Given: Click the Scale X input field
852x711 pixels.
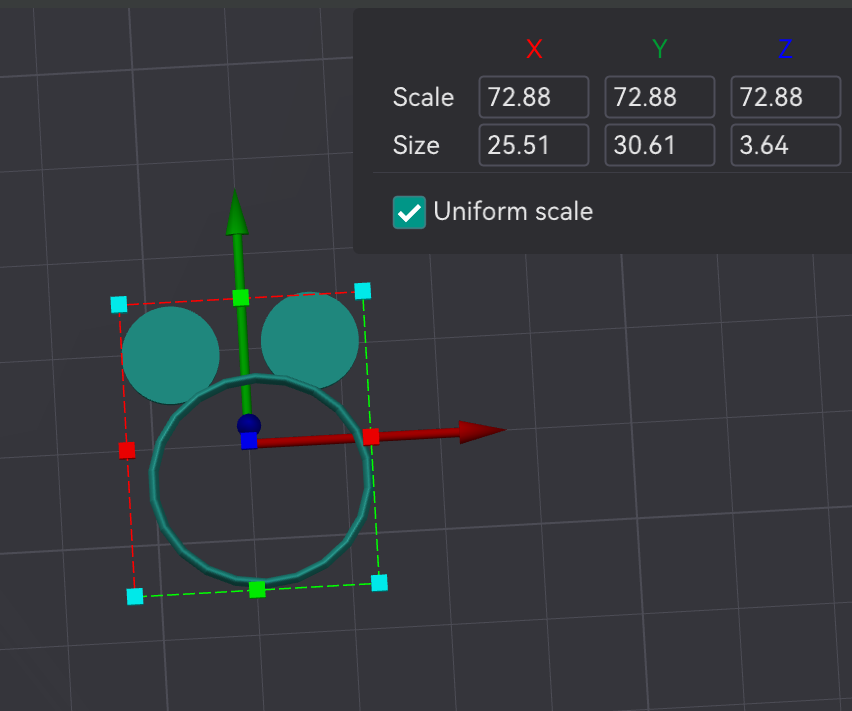Looking at the screenshot, I should [x=534, y=97].
